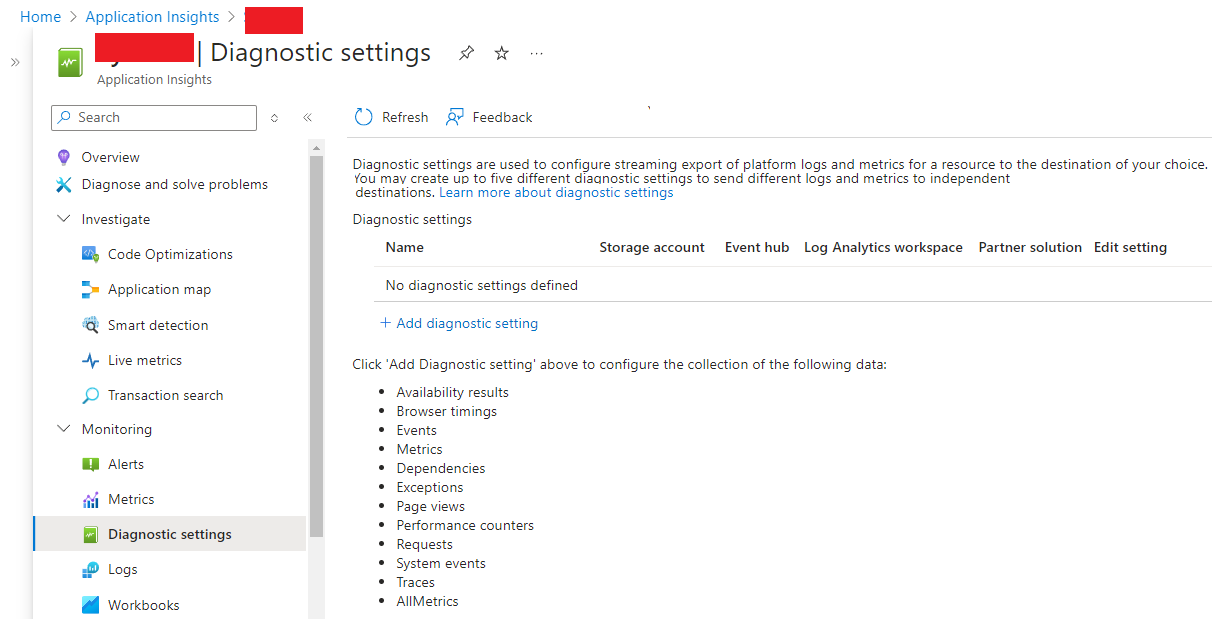
Task: Click the Overview lightbulb icon
Action: click(x=64, y=157)
